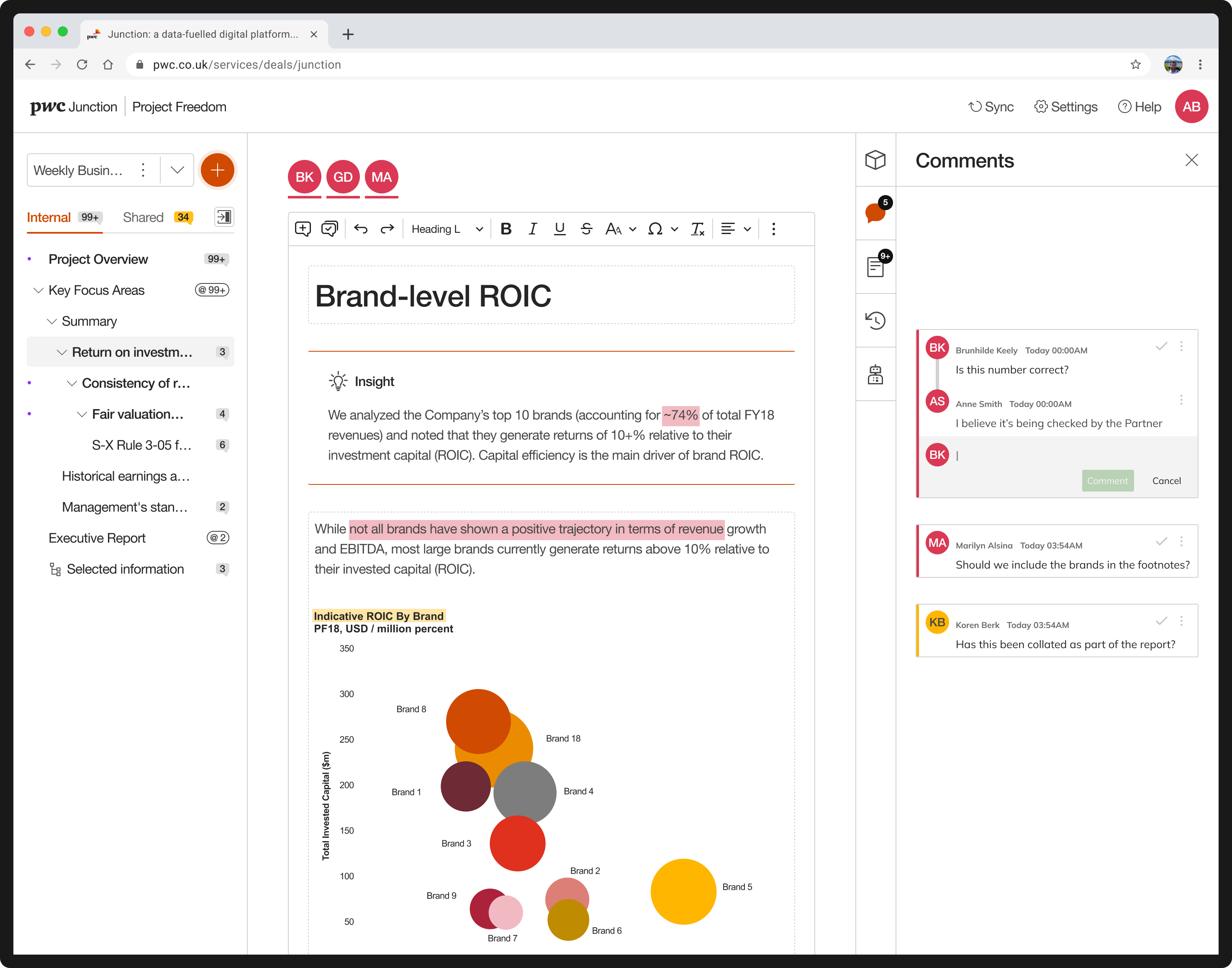
Task: Open the comments panel speech bubble icon
Action: 875,213
